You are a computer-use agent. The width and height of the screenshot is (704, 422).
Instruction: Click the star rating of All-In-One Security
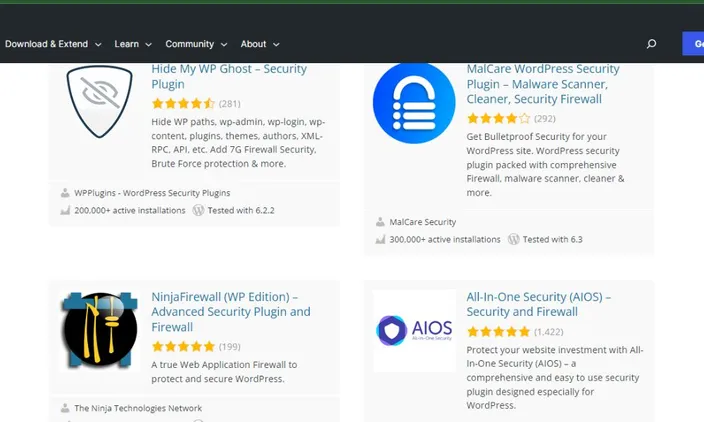tap(498, 332)
